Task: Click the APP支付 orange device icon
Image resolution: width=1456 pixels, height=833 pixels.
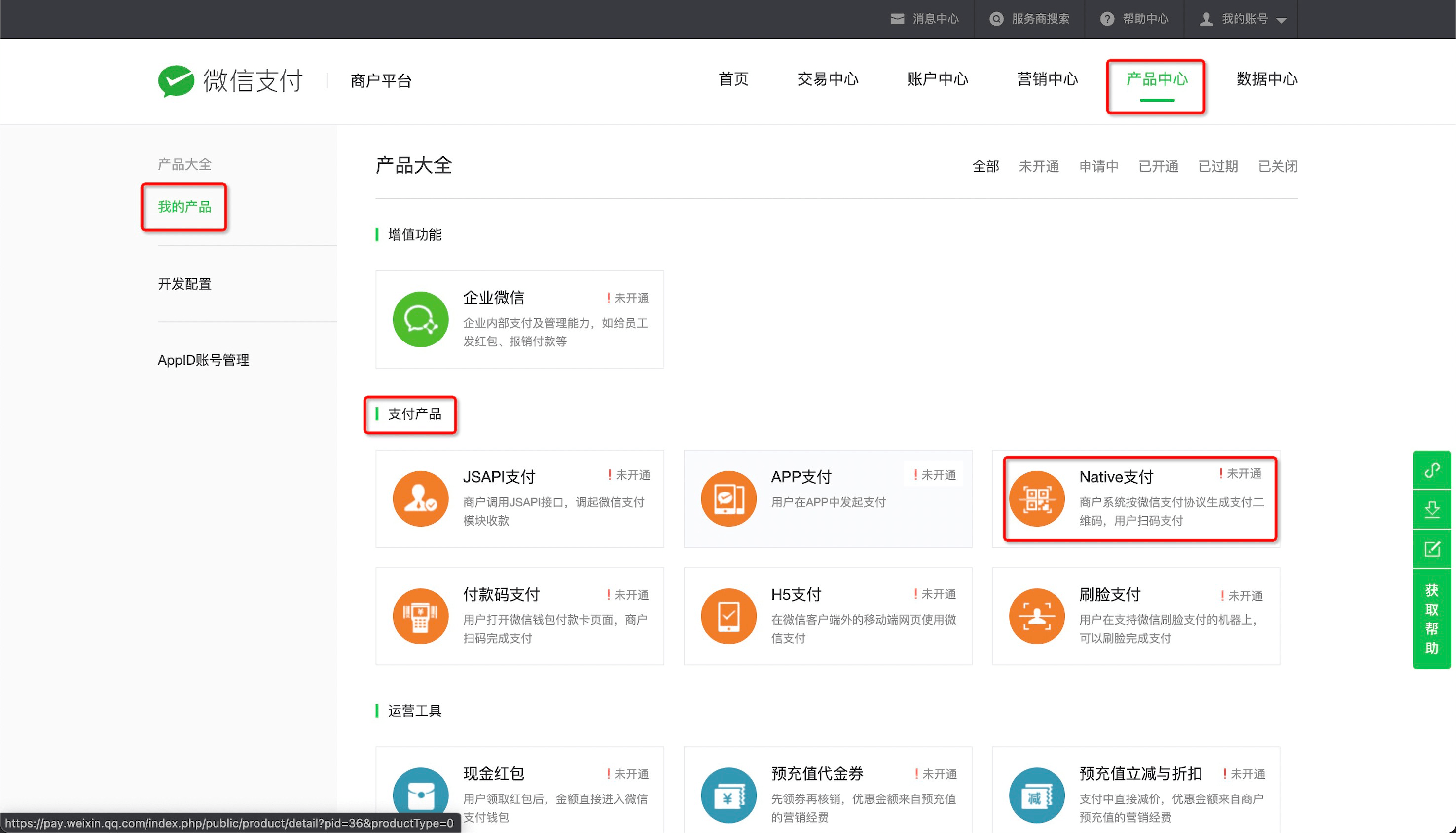Action: pyautogui.click(x=728, y=498)
